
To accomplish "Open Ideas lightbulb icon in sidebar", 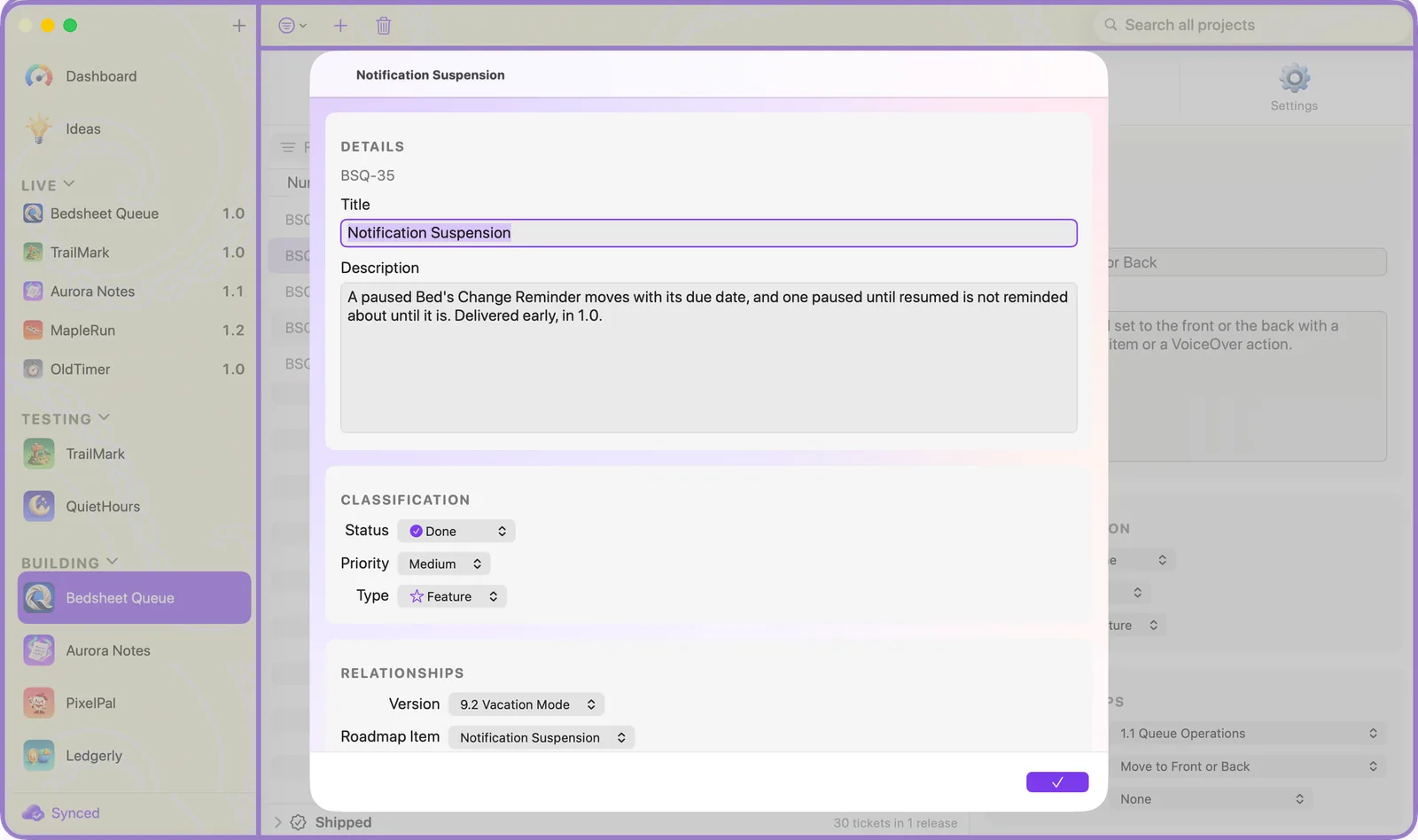I will tap(39, 128).
